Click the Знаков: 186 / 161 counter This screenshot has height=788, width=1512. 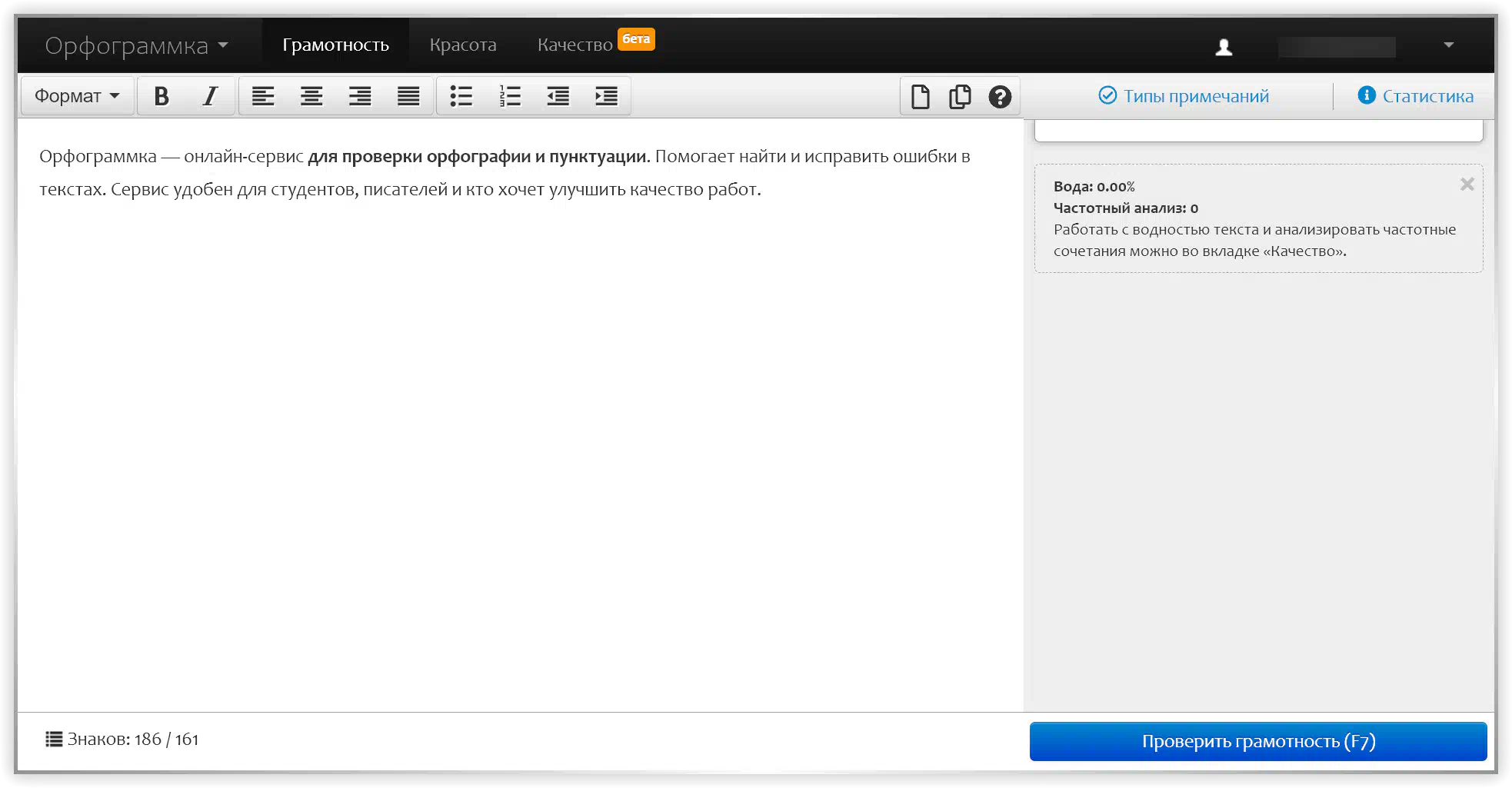pyautogui.click(x=133, y=740)
